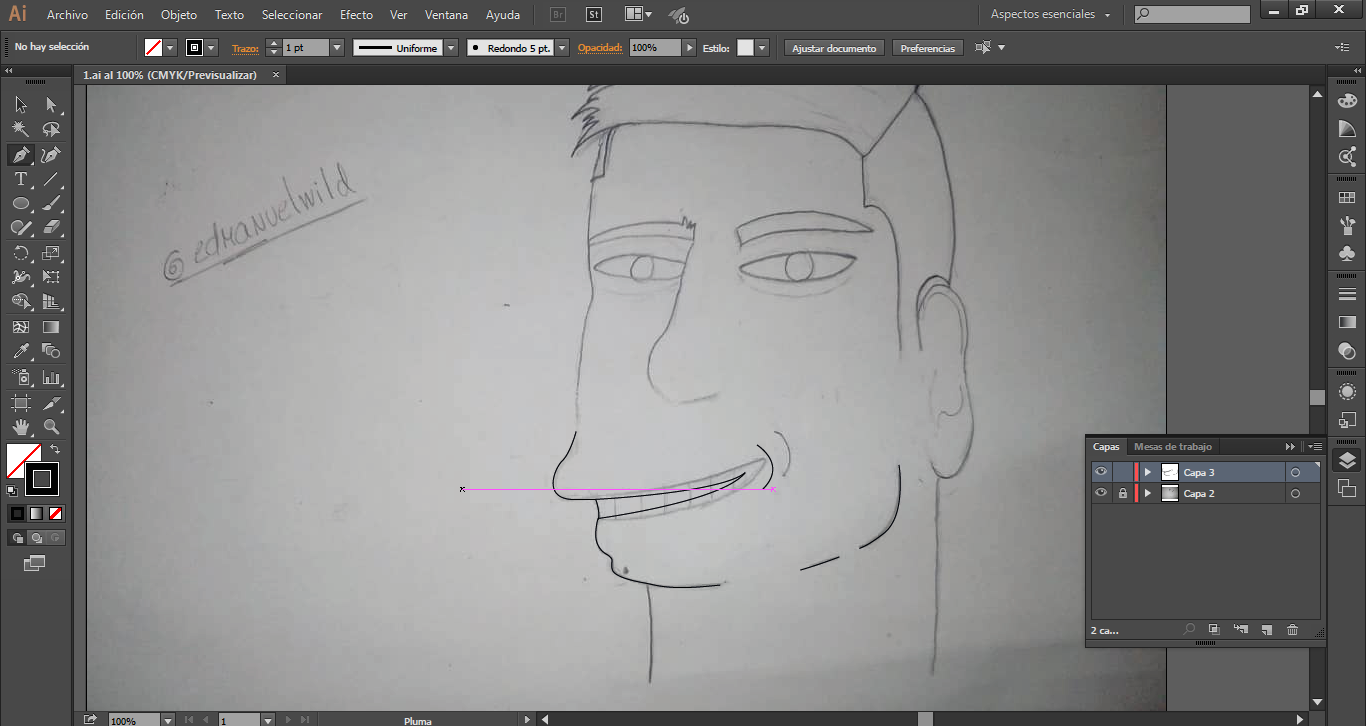The image size is (1366, 726).
Task: Select the Capas panel tab
Action: coord(1106,446)
